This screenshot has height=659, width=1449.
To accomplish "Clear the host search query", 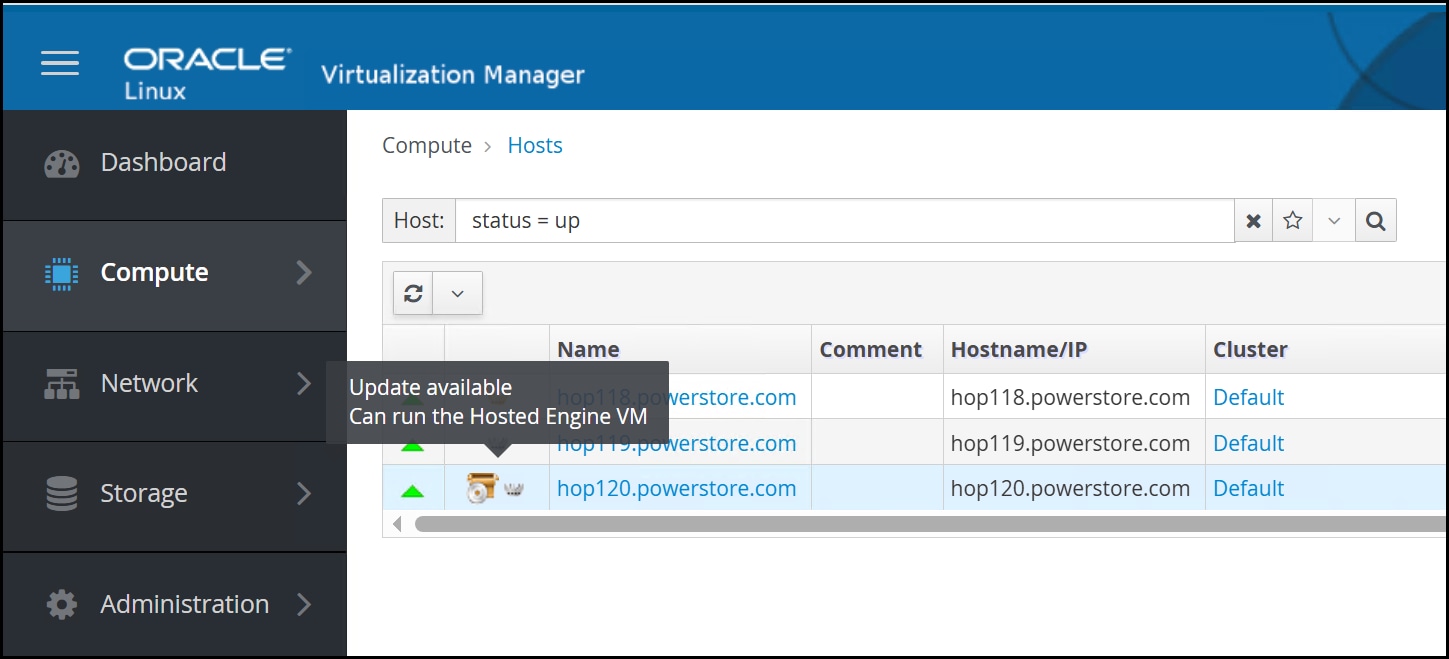I will pyautogui.click(x=1253, y=221).
